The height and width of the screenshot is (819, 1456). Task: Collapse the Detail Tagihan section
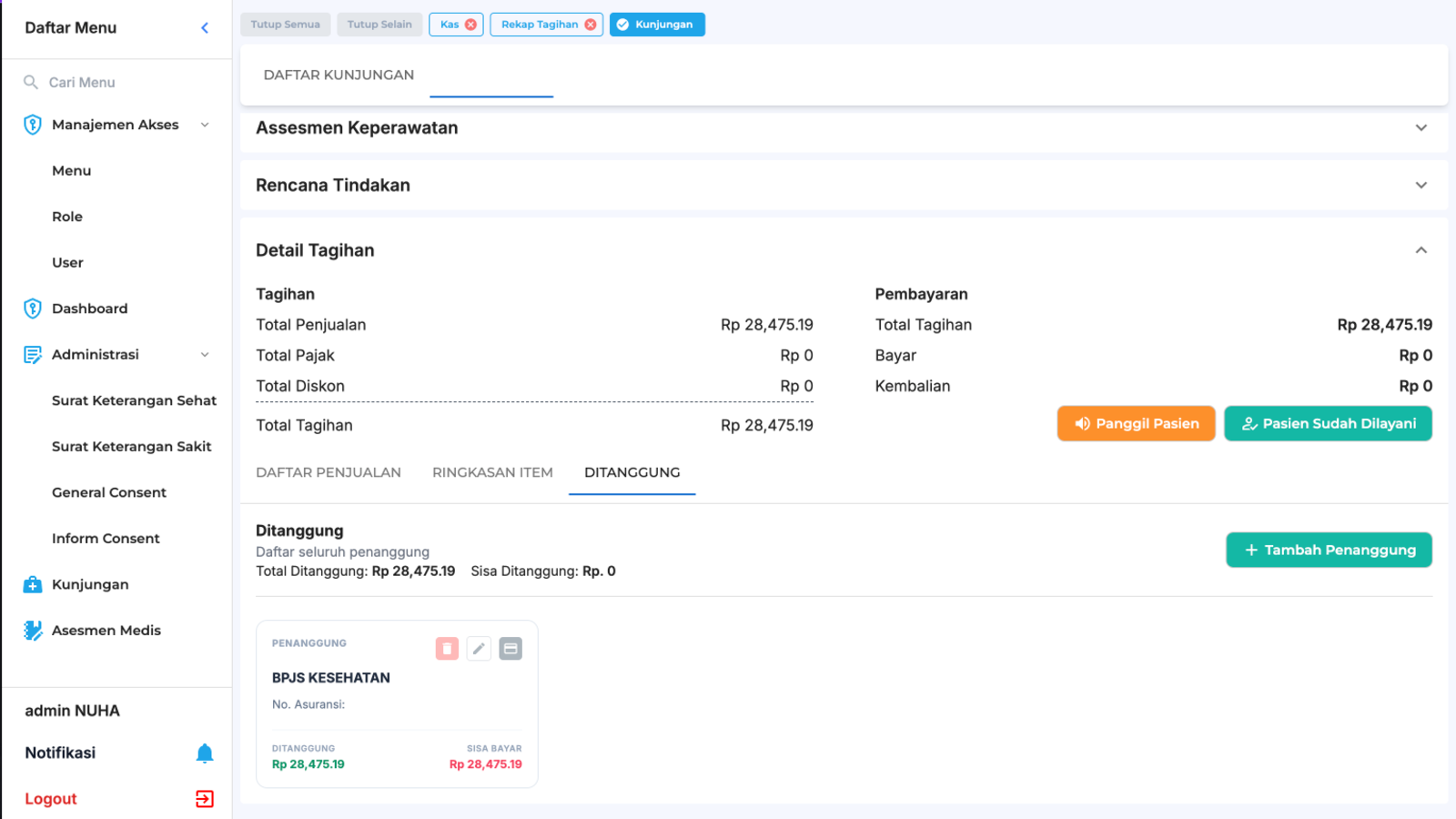1421,250
